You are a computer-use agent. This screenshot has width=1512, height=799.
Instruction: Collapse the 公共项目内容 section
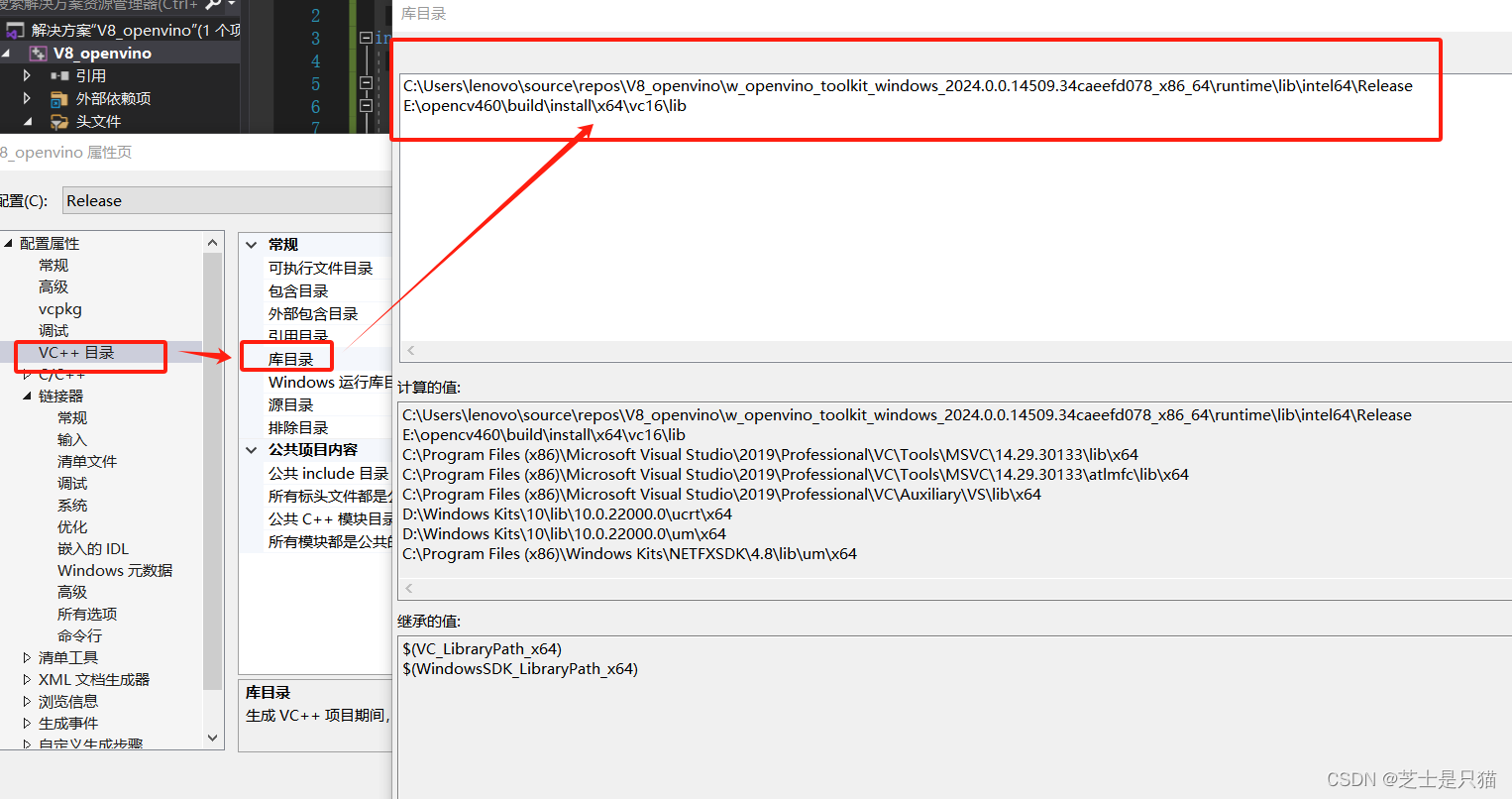[252, 449]
